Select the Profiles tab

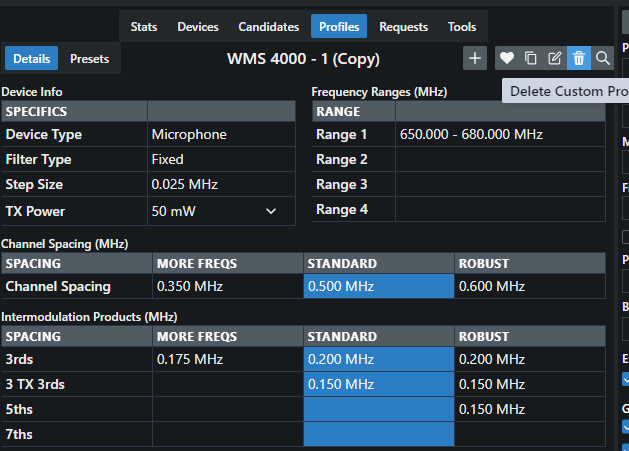pyautogui.click(x=339, y=26)
